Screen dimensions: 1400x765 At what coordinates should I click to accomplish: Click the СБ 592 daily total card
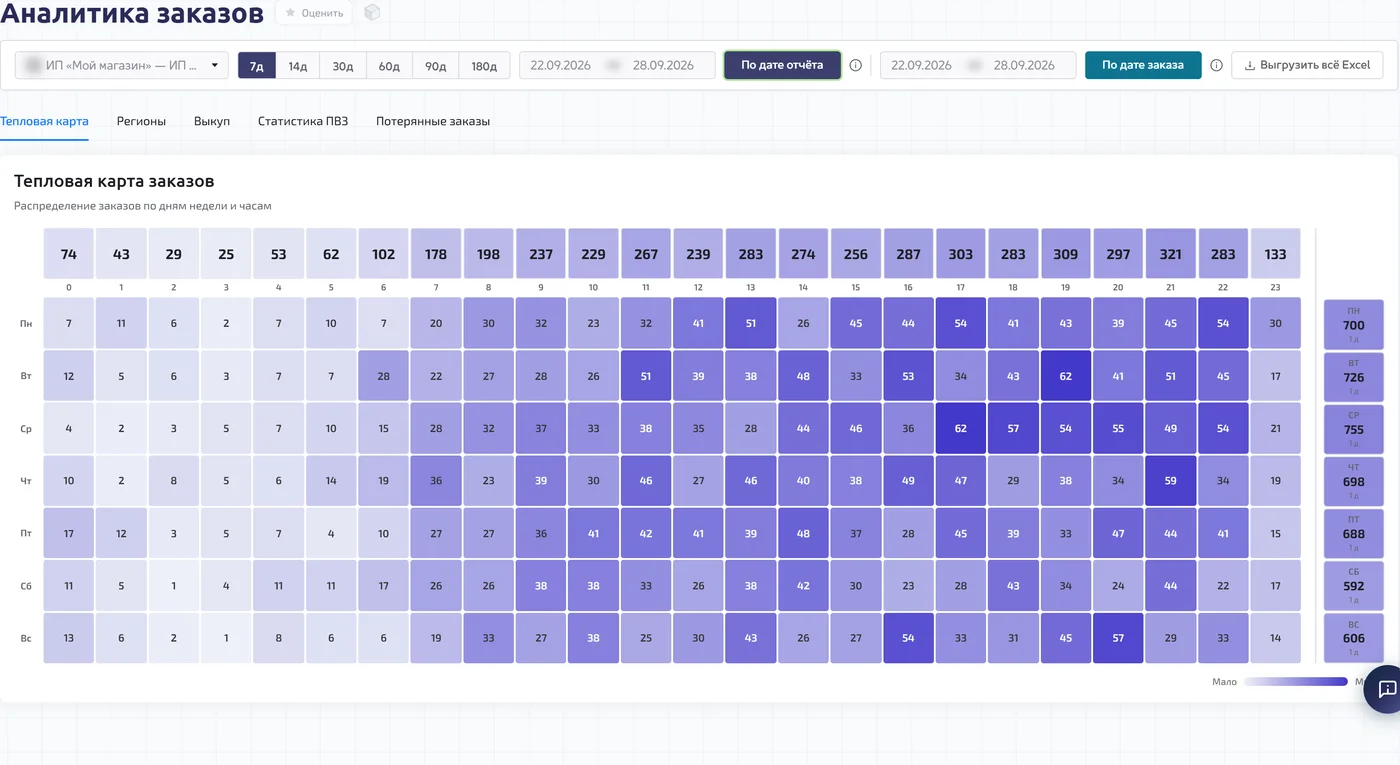[x=1354, y=586]
